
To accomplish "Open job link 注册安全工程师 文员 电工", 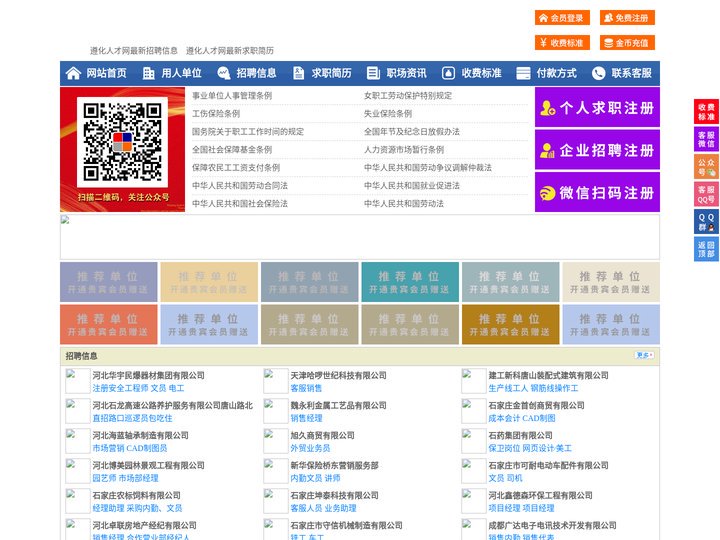I will click(x=138, y=388).
